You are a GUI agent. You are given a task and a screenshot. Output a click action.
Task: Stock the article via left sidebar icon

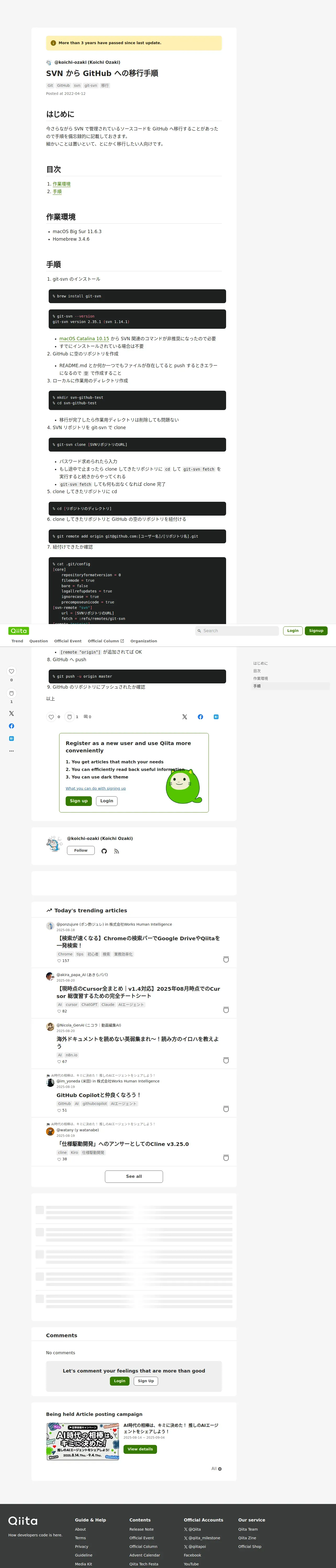11,693
